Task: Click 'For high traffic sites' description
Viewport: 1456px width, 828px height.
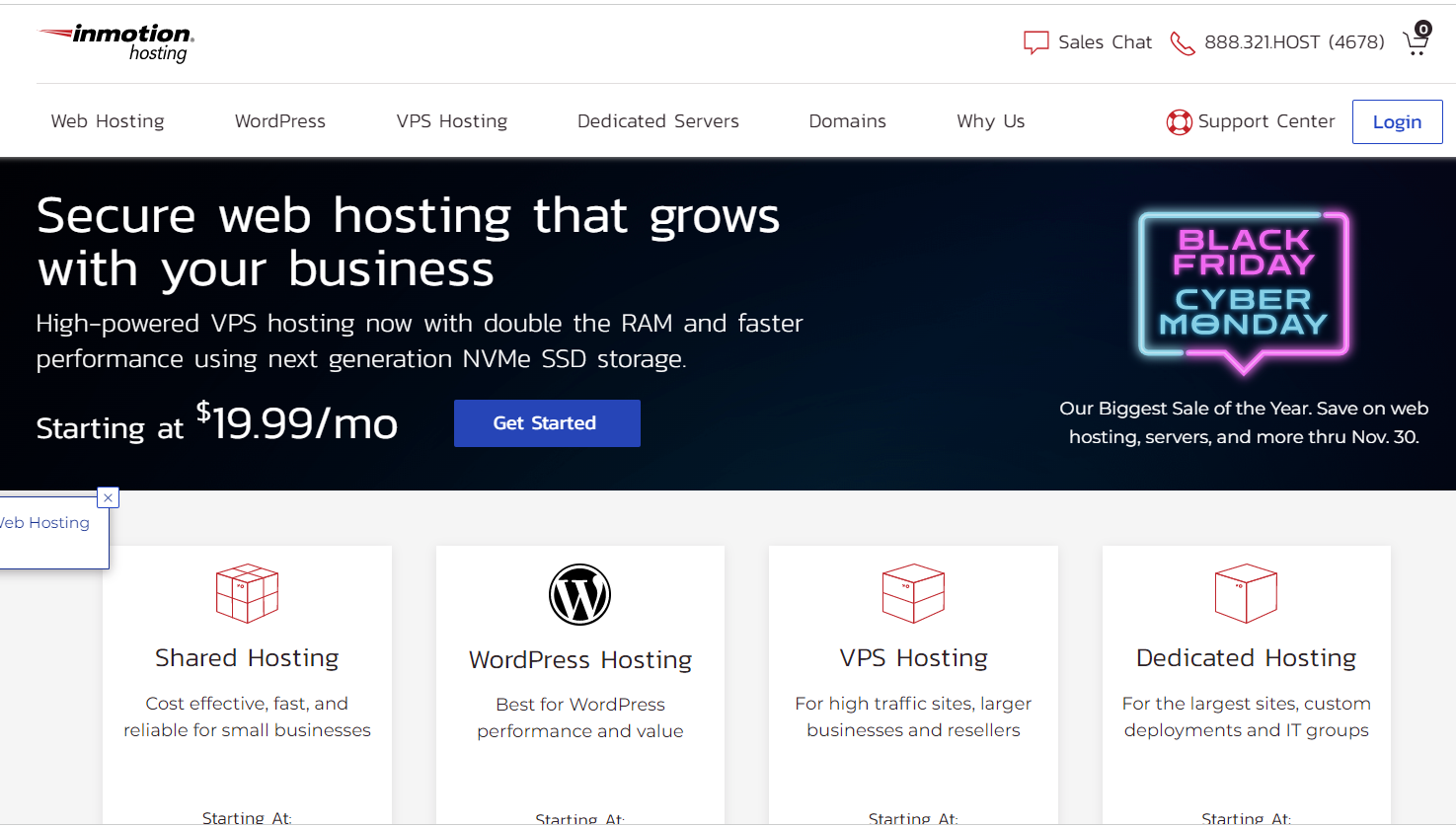Action: pyautogui.click(x=913, y=717)
